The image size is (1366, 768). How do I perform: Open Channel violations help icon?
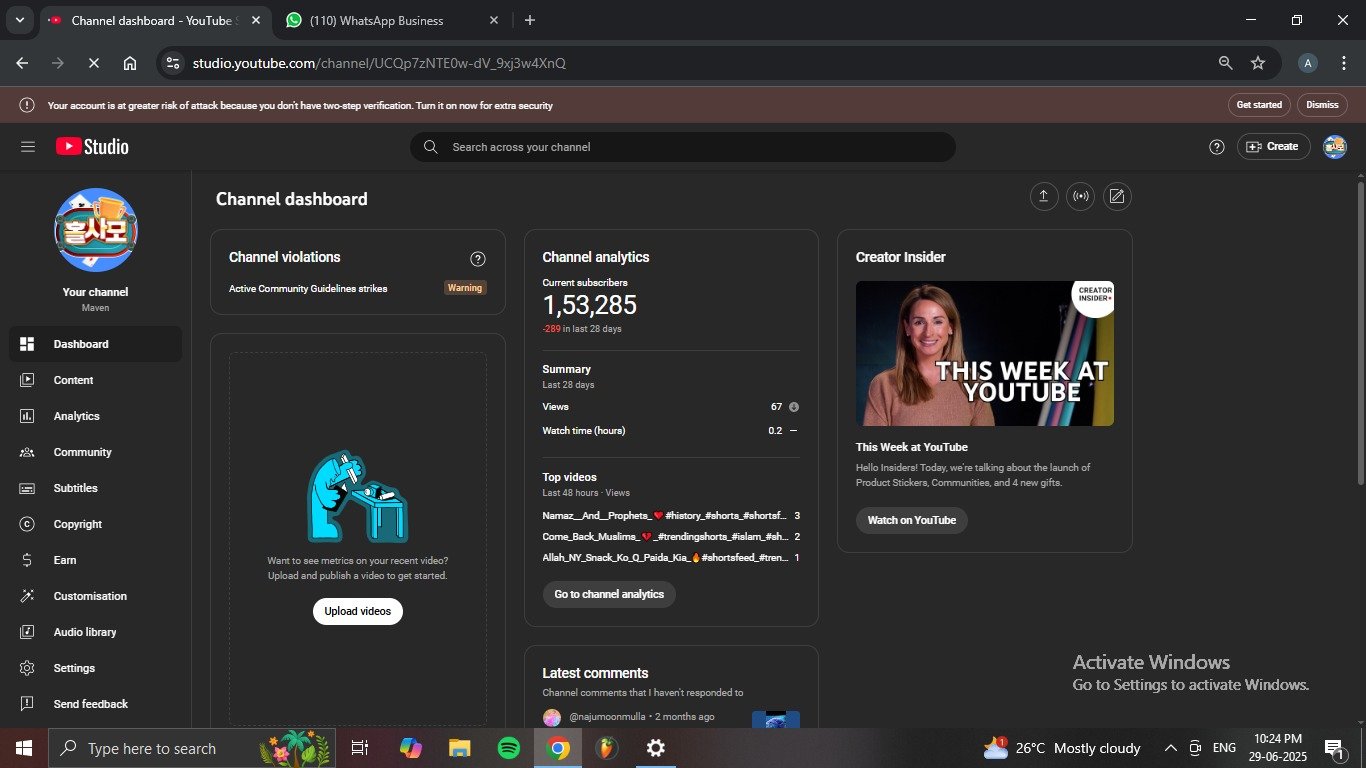pos(478,259)
